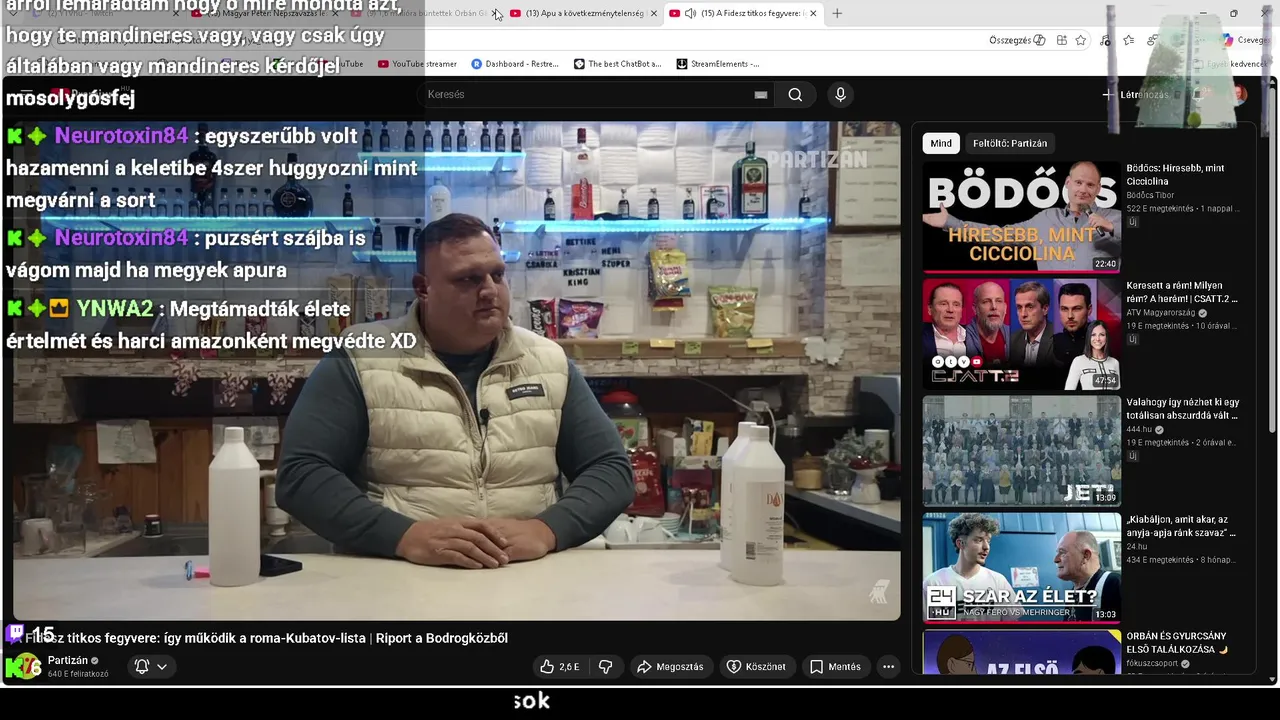Open Dashboard - Restream bookmark
Image resolution: width=1280 pixels, height=720 pixels.
pyautogui.click(x=515, y=64)
